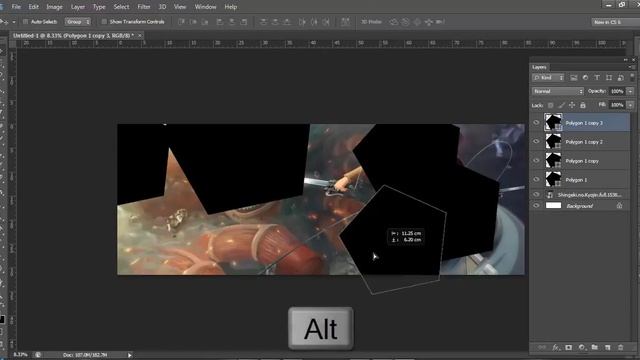Distribute top edges icon
The height and width of the screenshot is (360, 640).
pos(263,22)
